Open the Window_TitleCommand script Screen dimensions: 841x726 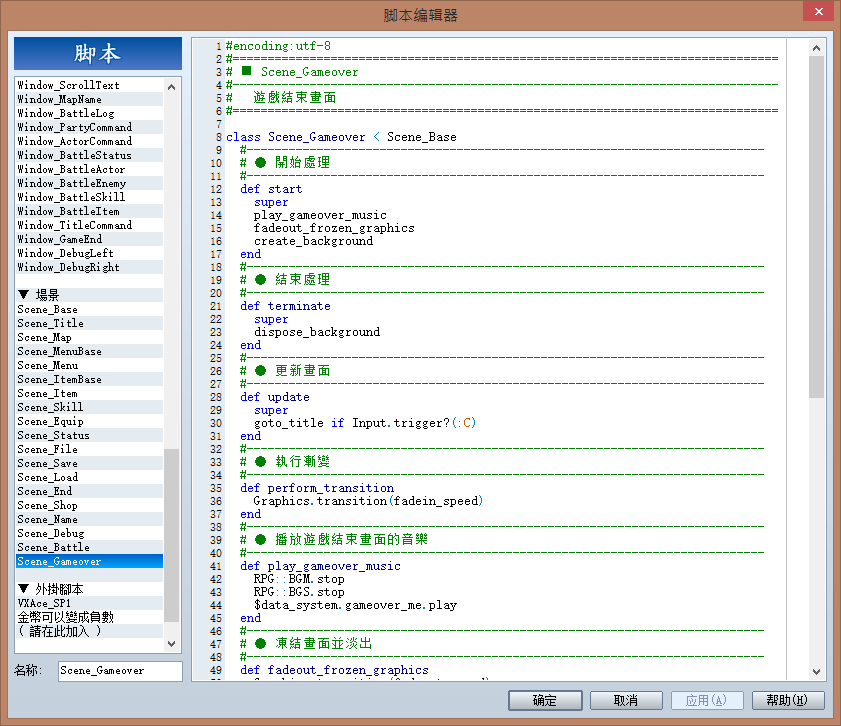click(x=90, y=225)
